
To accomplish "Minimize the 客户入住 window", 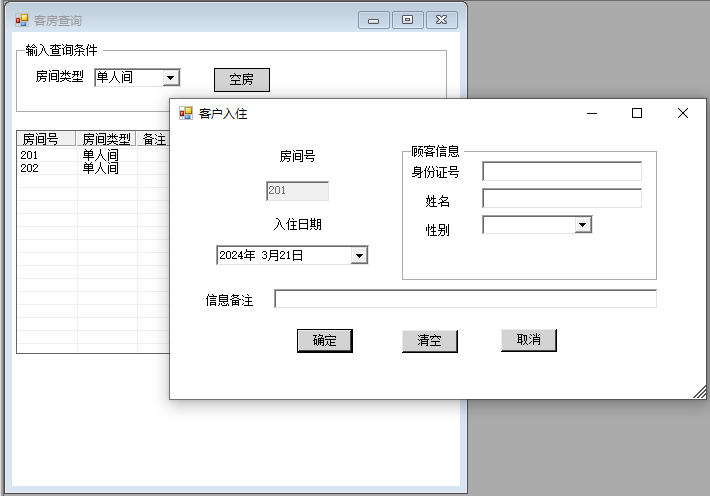I will tap(592, 113).
